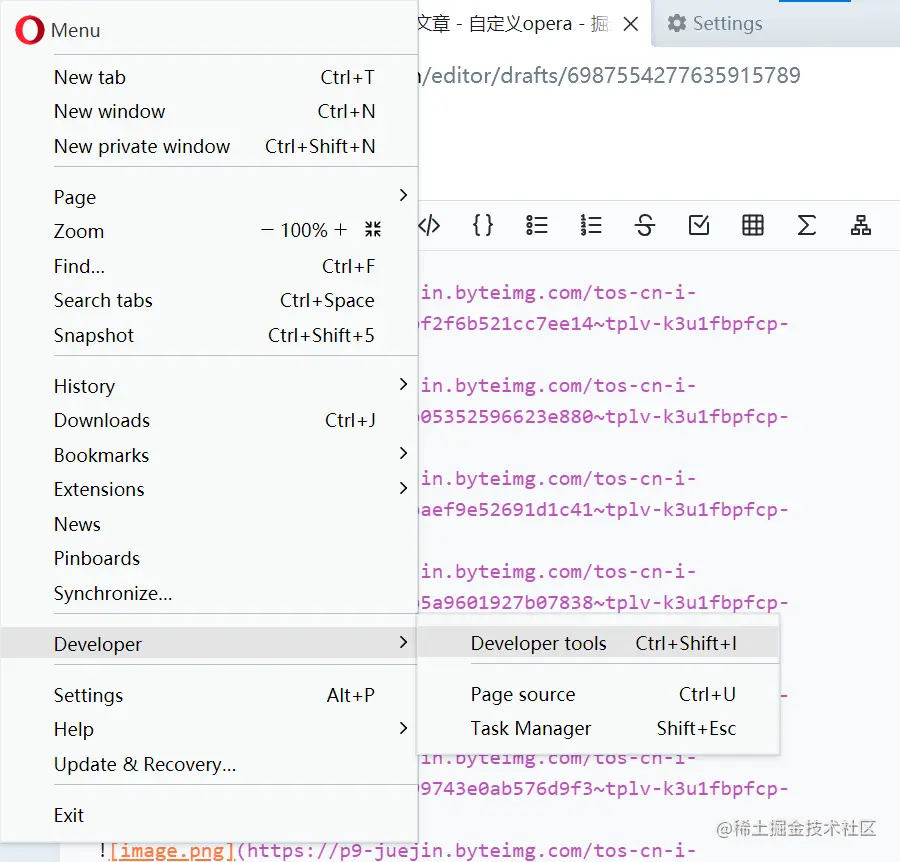900x862 pixels.
Task: Insert table icon in editor toolbar
Action: 752,225
